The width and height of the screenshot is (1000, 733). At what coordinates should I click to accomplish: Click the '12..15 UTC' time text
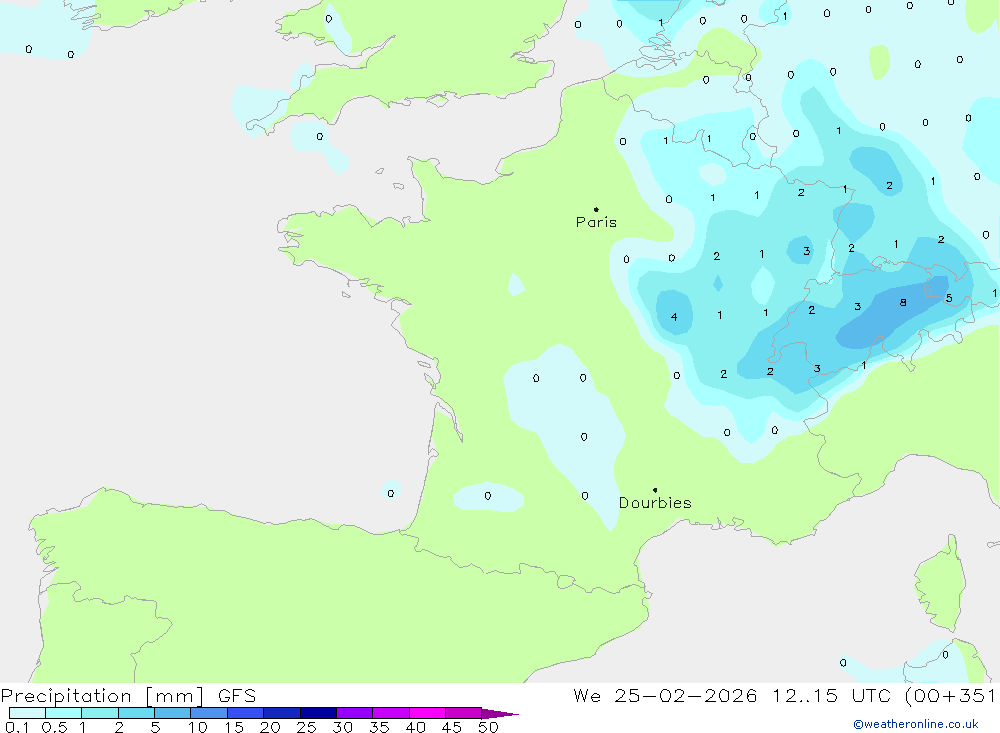(x=831, y=695)
